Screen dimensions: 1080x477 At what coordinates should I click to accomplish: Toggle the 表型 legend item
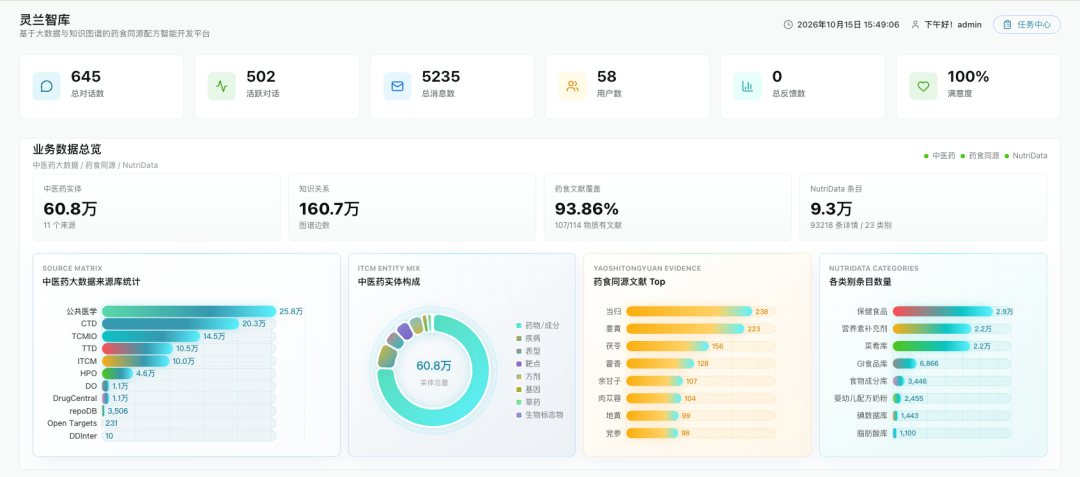point(528,351)
